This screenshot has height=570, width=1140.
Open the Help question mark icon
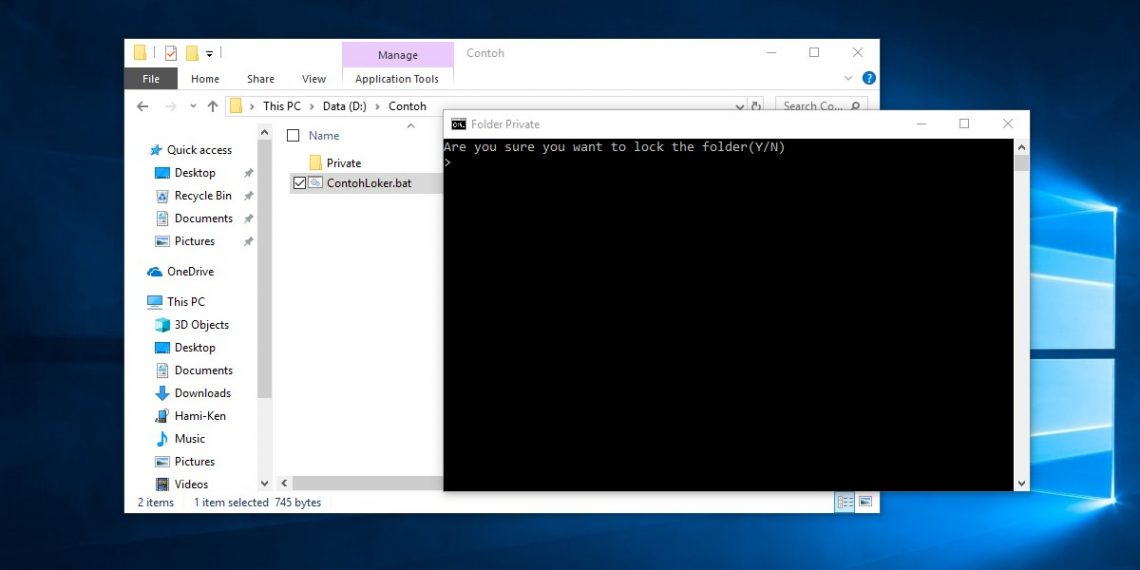(869, 78)
